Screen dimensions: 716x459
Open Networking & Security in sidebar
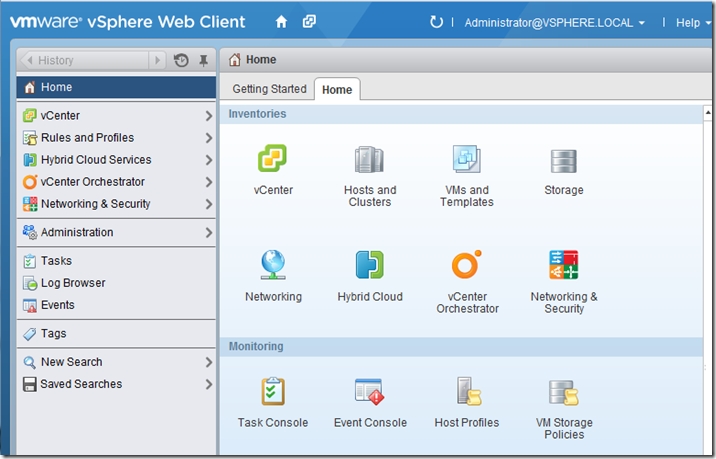(x=116, y=204)
